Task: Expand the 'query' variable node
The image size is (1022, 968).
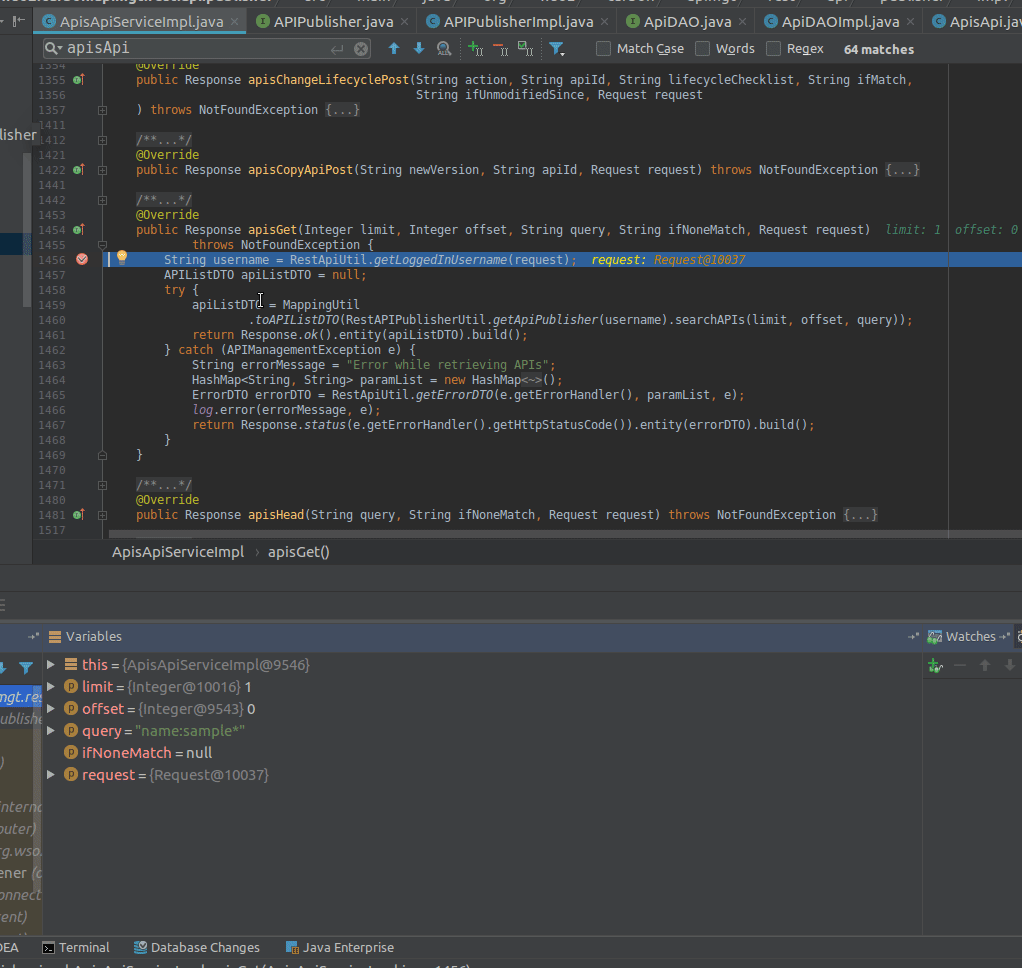Action: (51, 731)
